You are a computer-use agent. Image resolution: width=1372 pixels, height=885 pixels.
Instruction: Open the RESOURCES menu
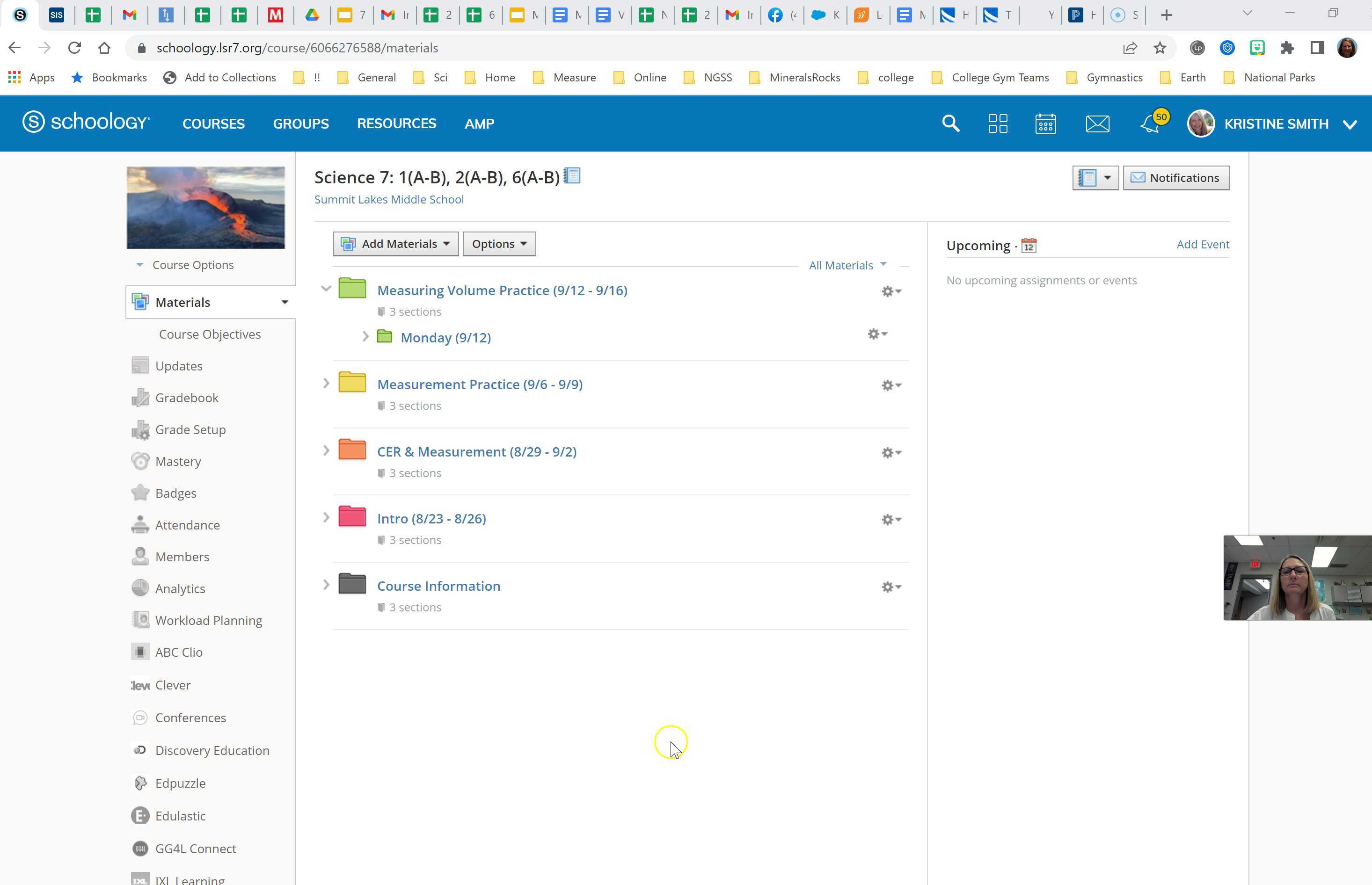point(396,123)
